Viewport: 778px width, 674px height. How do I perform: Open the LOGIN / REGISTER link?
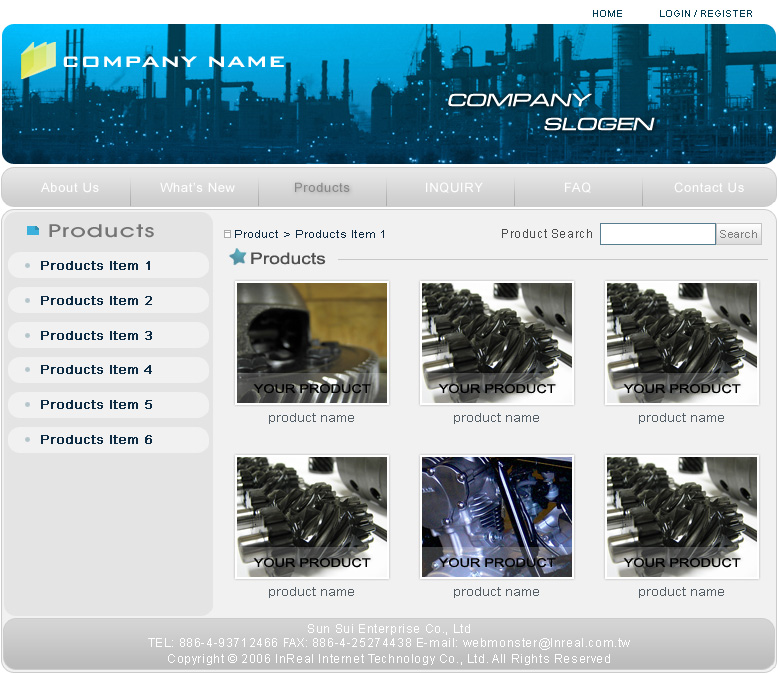[705, 14]
